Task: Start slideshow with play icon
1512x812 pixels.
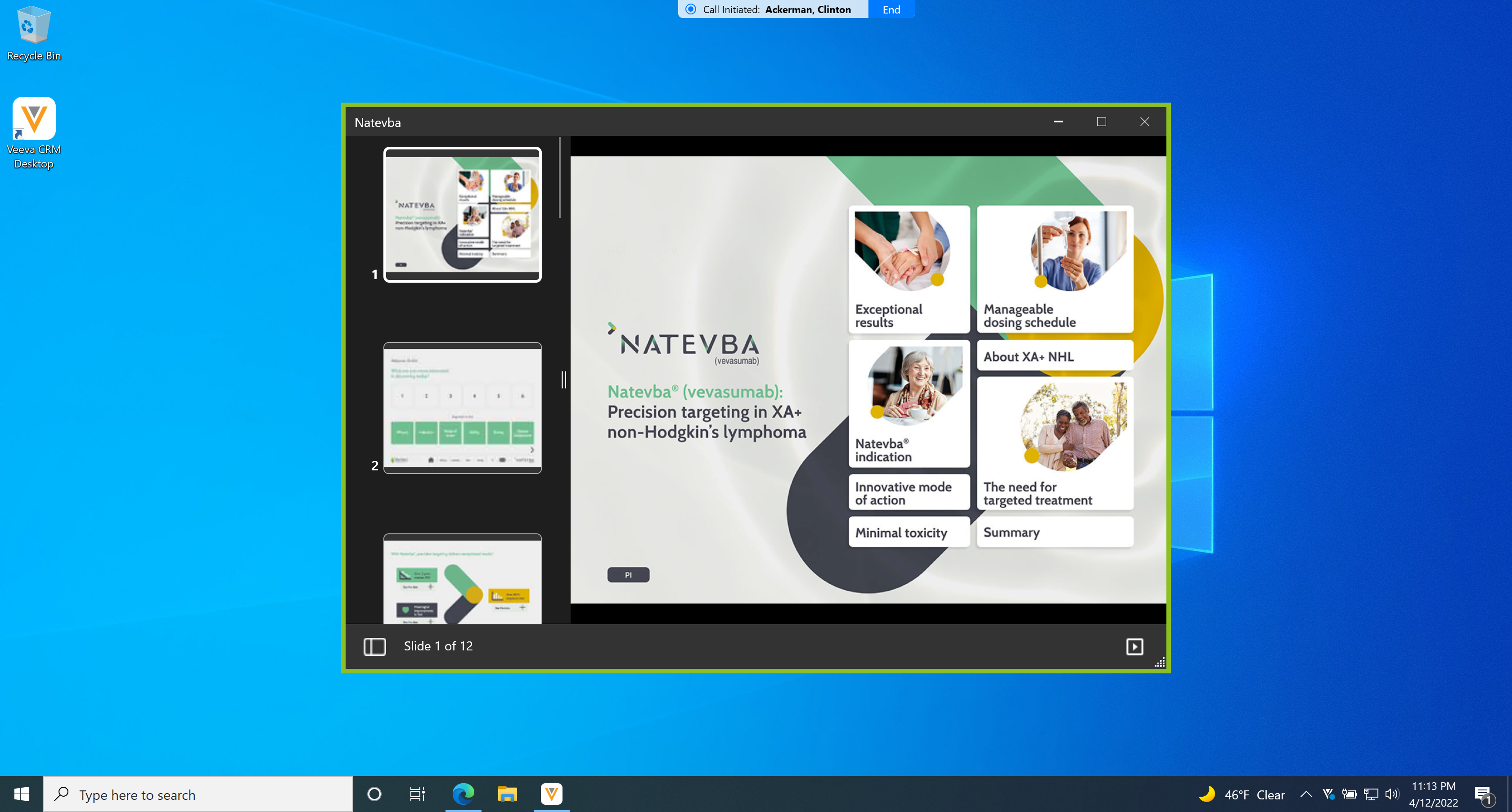Action: tap(1134, 646)
